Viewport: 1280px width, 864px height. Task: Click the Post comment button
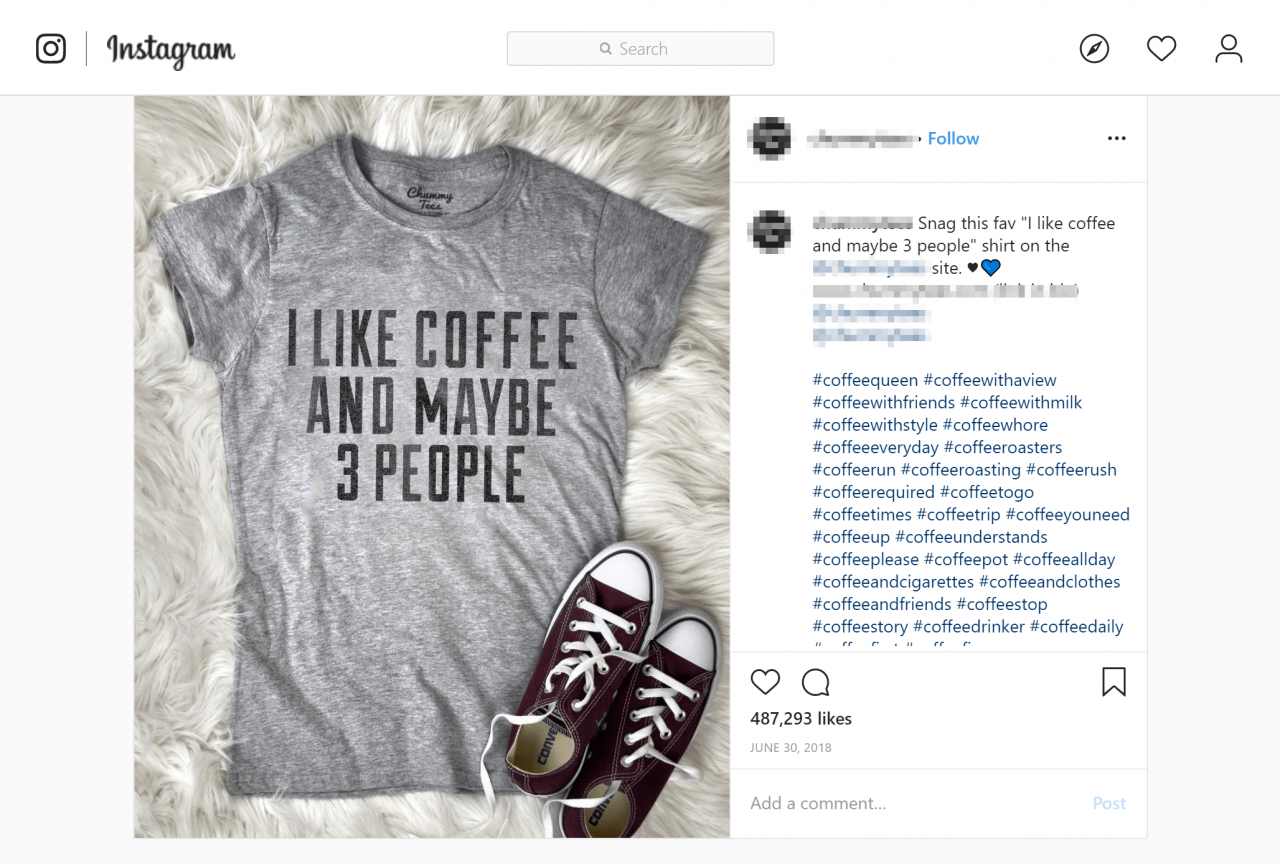click(1109, 803)
